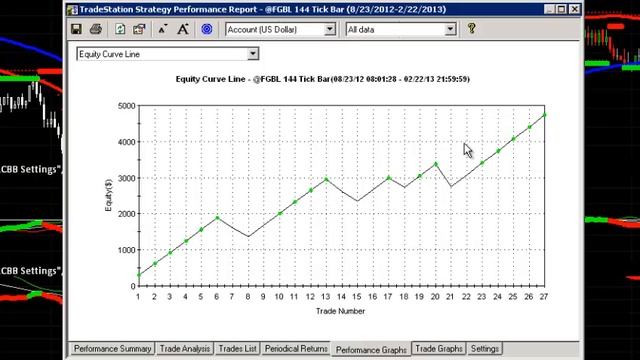The height and width of the screenshot is (360, 640).
Task: Switch to the Performance Summary tab
Action: tap(112, 349)
